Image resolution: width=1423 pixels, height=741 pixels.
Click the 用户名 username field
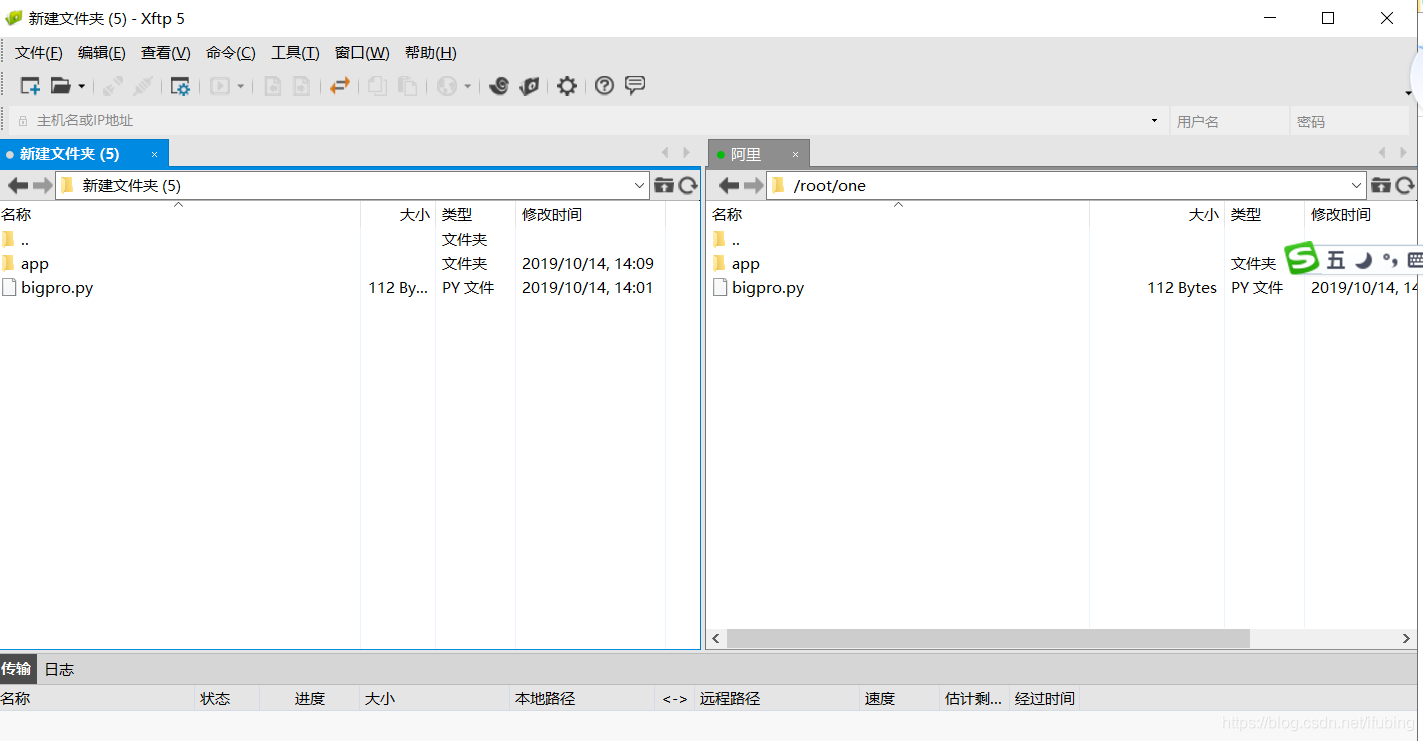click(1229, 121)
